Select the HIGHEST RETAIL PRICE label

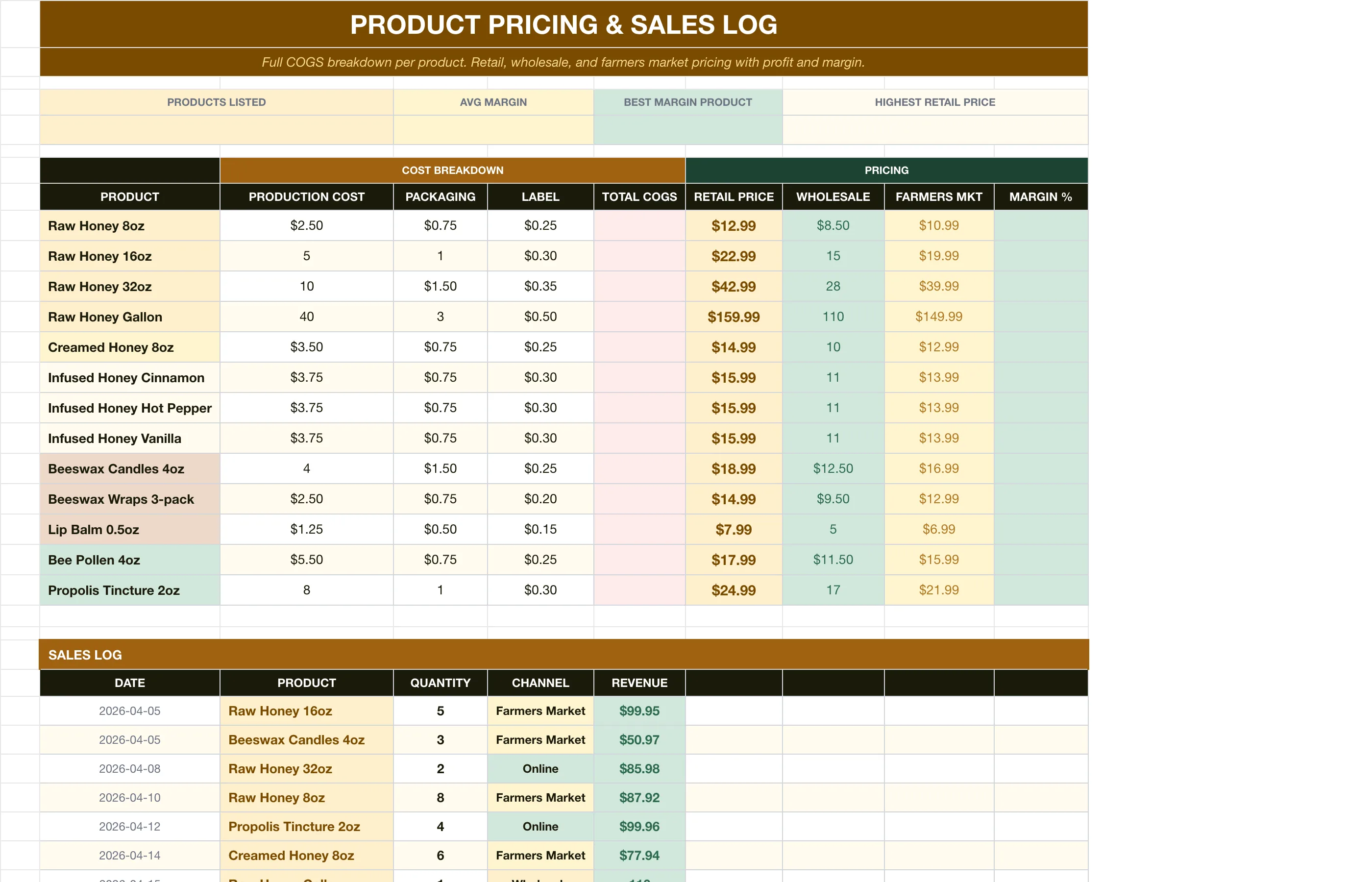point(934,102)
